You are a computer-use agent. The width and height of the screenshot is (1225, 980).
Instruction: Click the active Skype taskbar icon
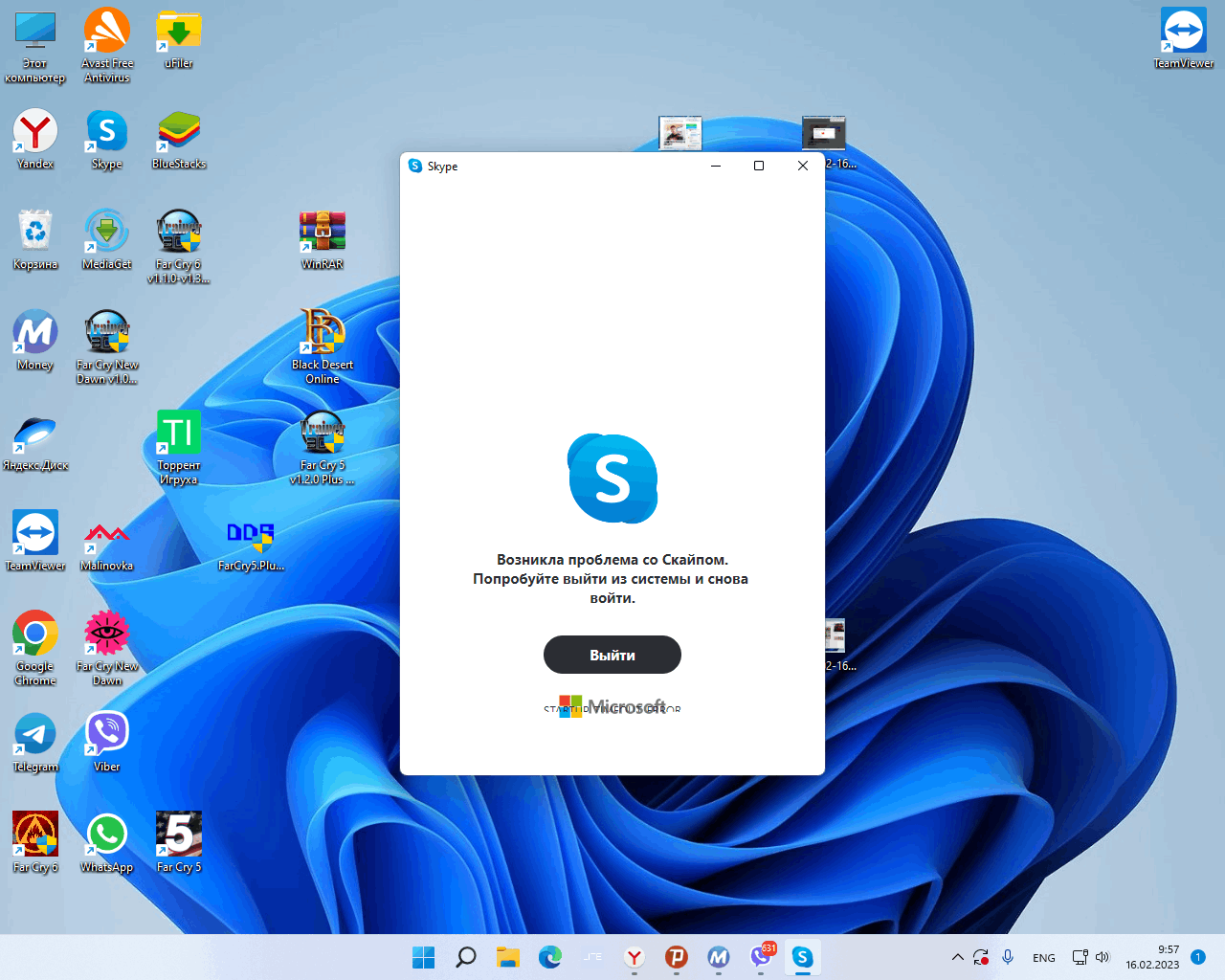803,957
